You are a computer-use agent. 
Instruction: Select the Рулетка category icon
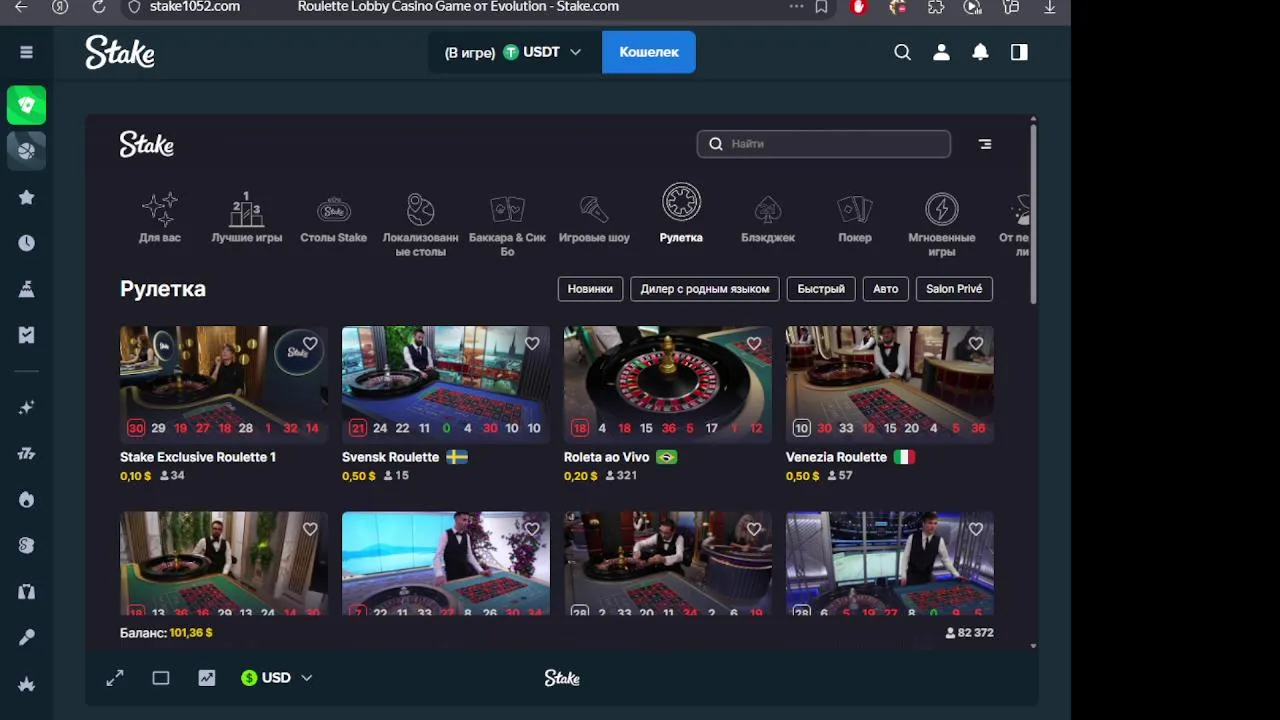pos(681,203)
